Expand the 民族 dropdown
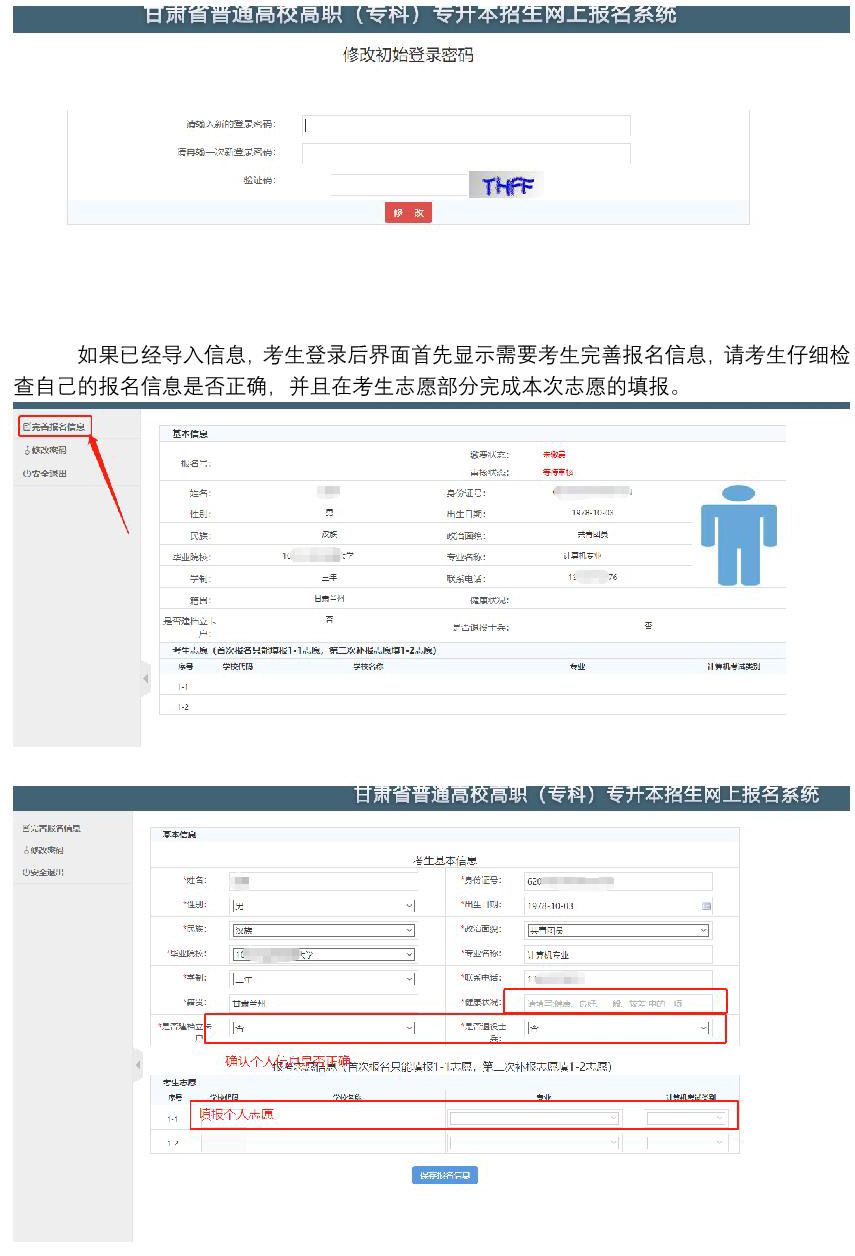 [x=322, y=930]
